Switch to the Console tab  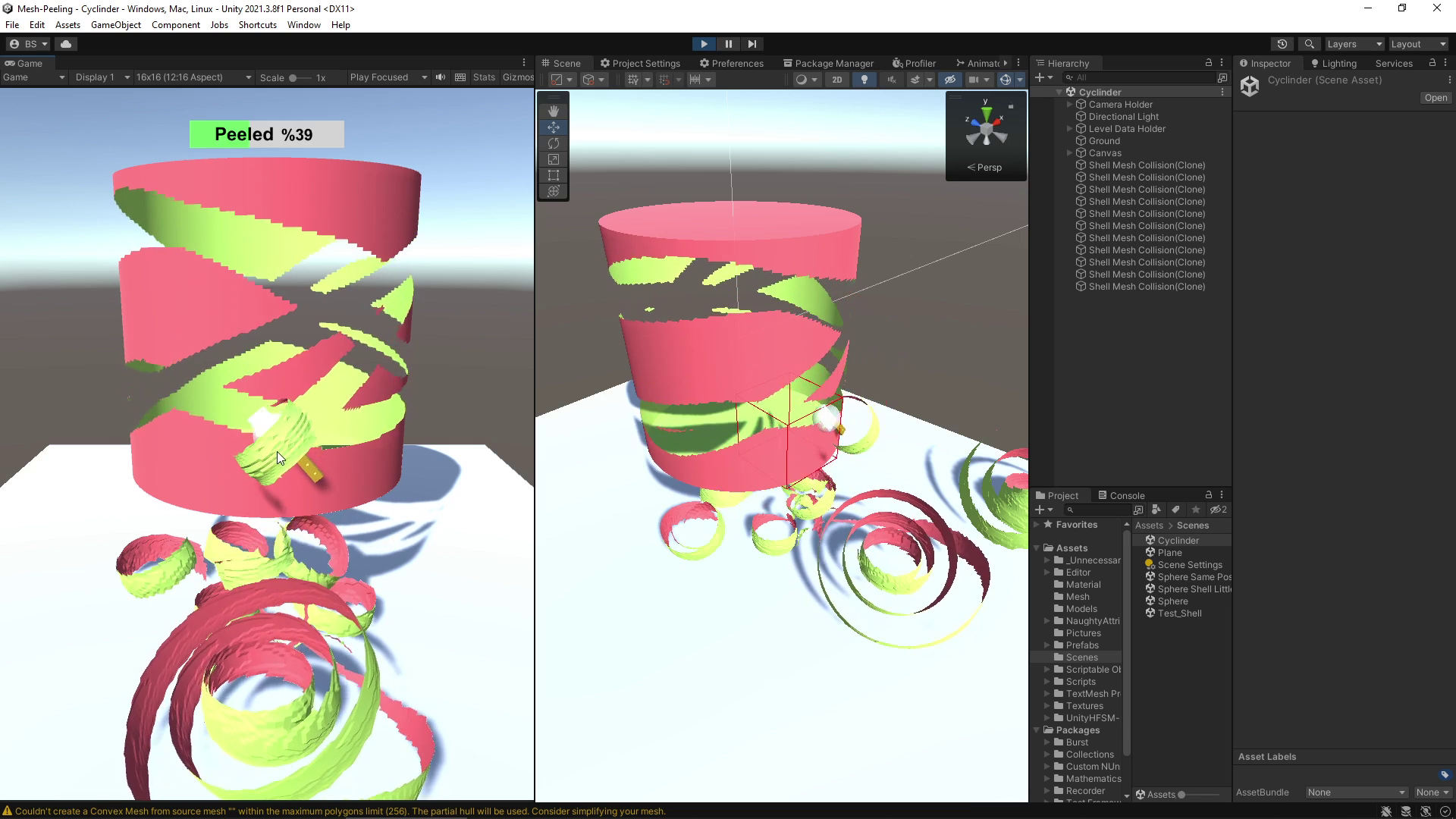pos(1122,496)
